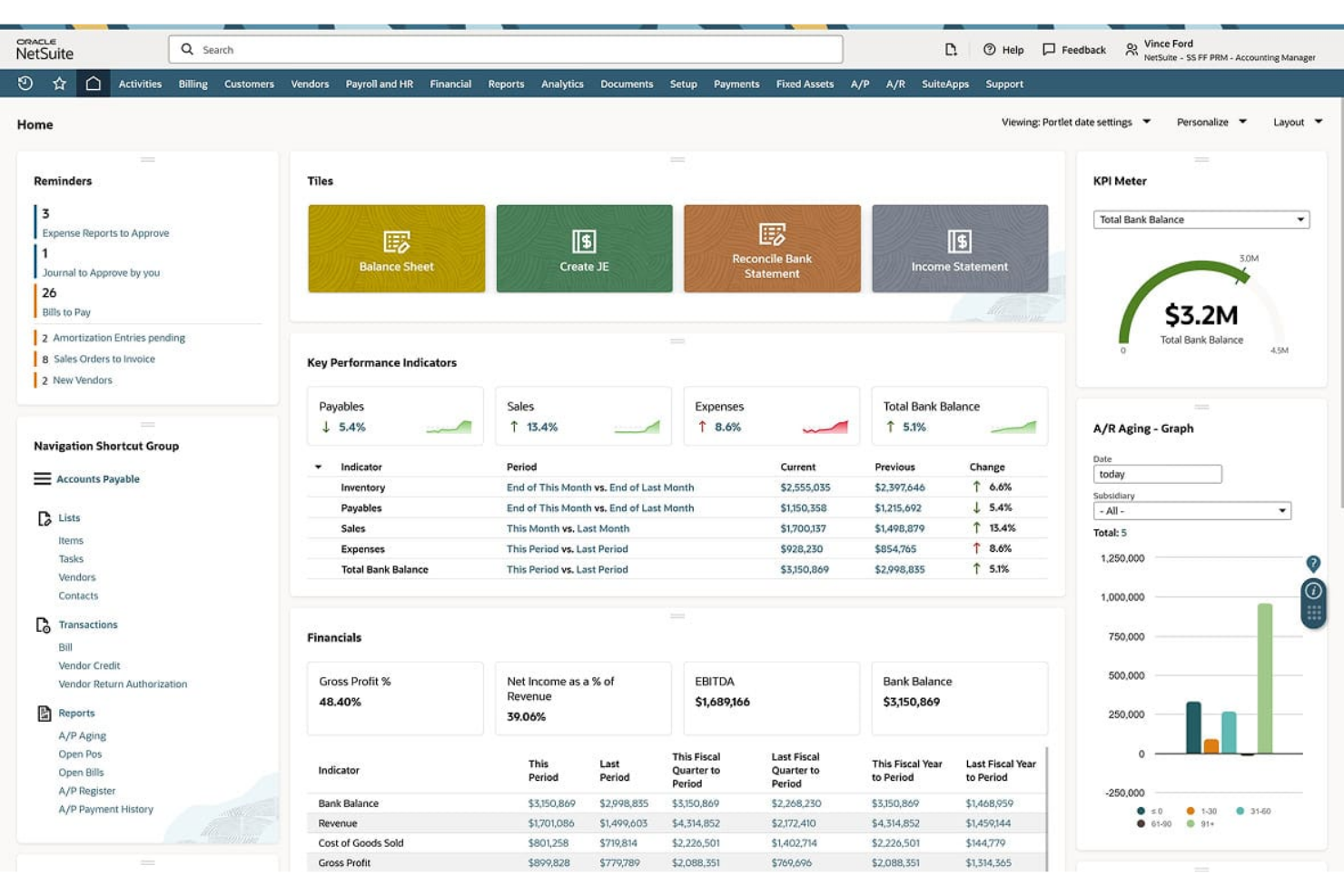Open the Analytics menu
This screenshot has width=1344, height=896.
[562, 84]
